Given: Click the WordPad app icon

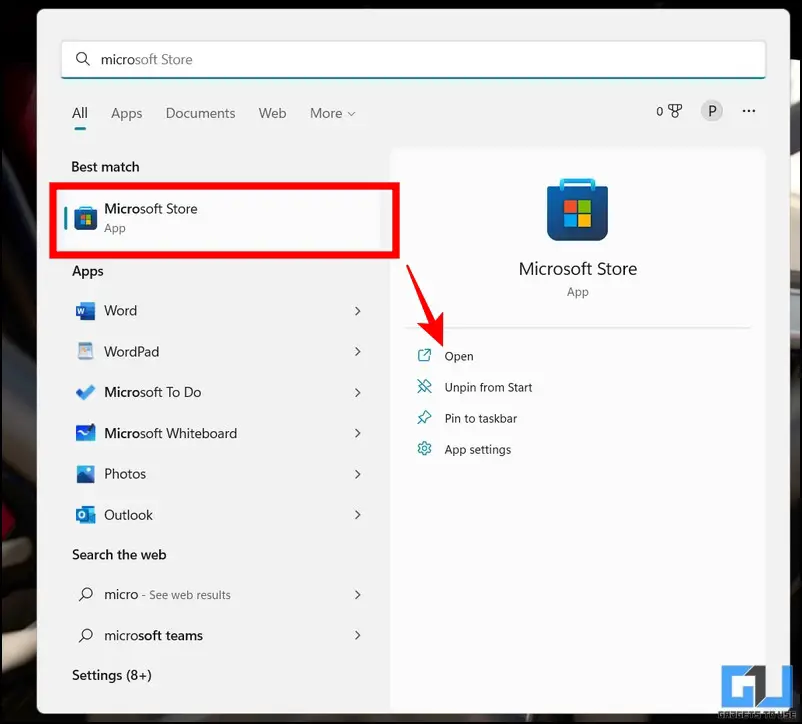Looking at the screenshot, I should point(85,351).
